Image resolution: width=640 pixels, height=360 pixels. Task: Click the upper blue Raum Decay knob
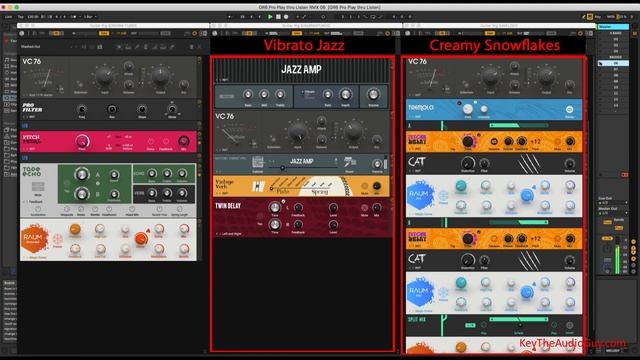click(527, 196)
